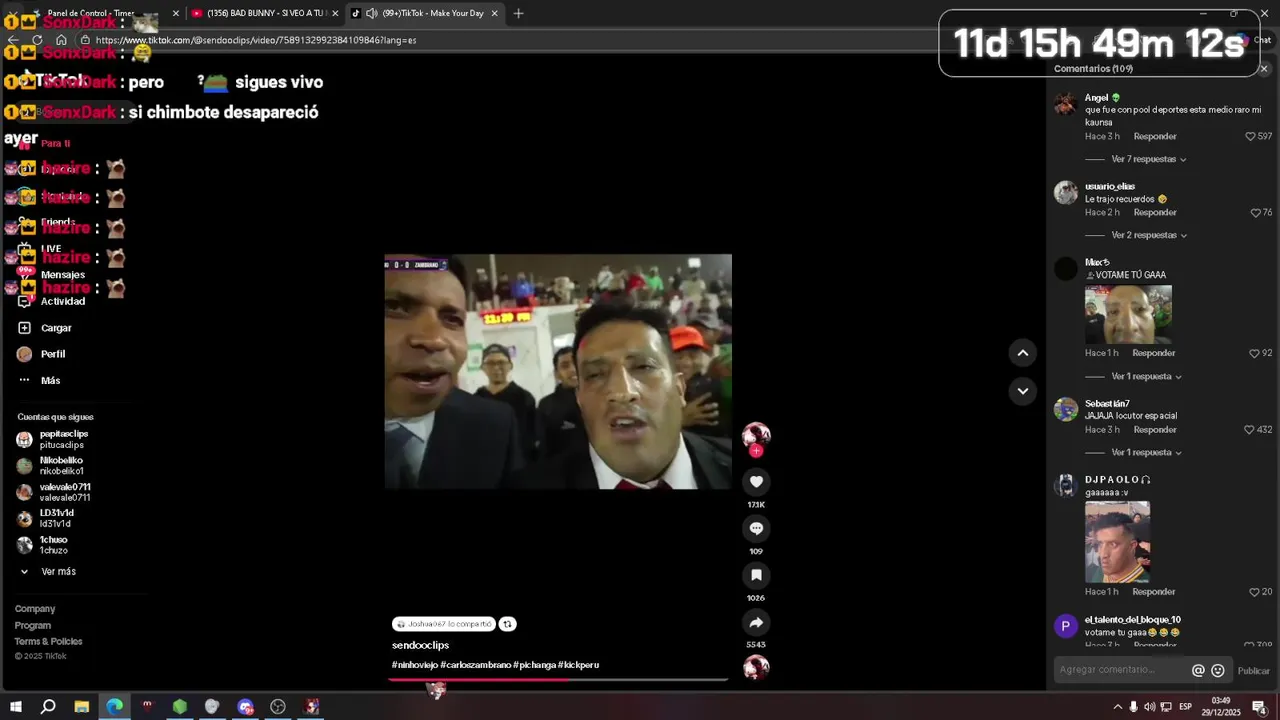The image size is (1280, 720).
Task: Like Angel's comment
Action: 1249,136
